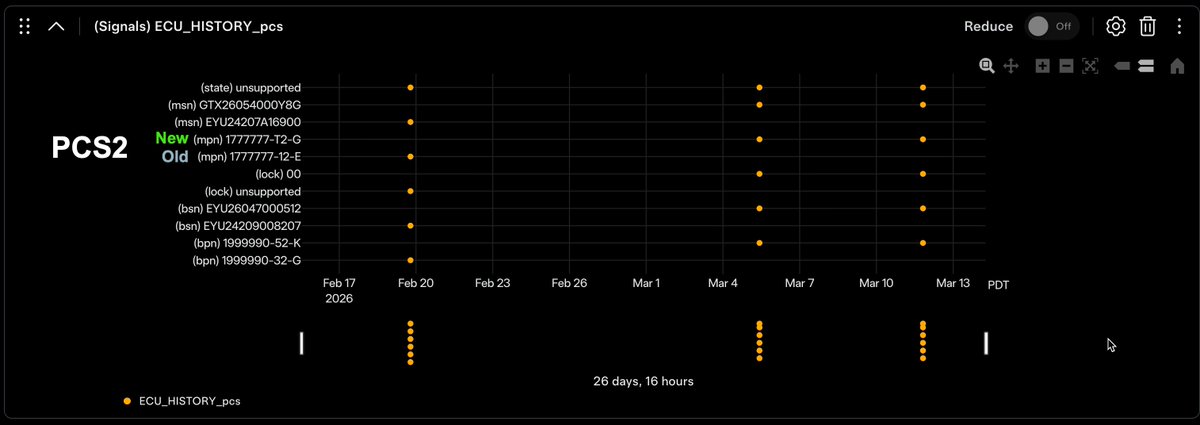This screenshot has height=425, width=1200.
Task: Click the Feb 17 axis tick label
Action: point(339,283)
